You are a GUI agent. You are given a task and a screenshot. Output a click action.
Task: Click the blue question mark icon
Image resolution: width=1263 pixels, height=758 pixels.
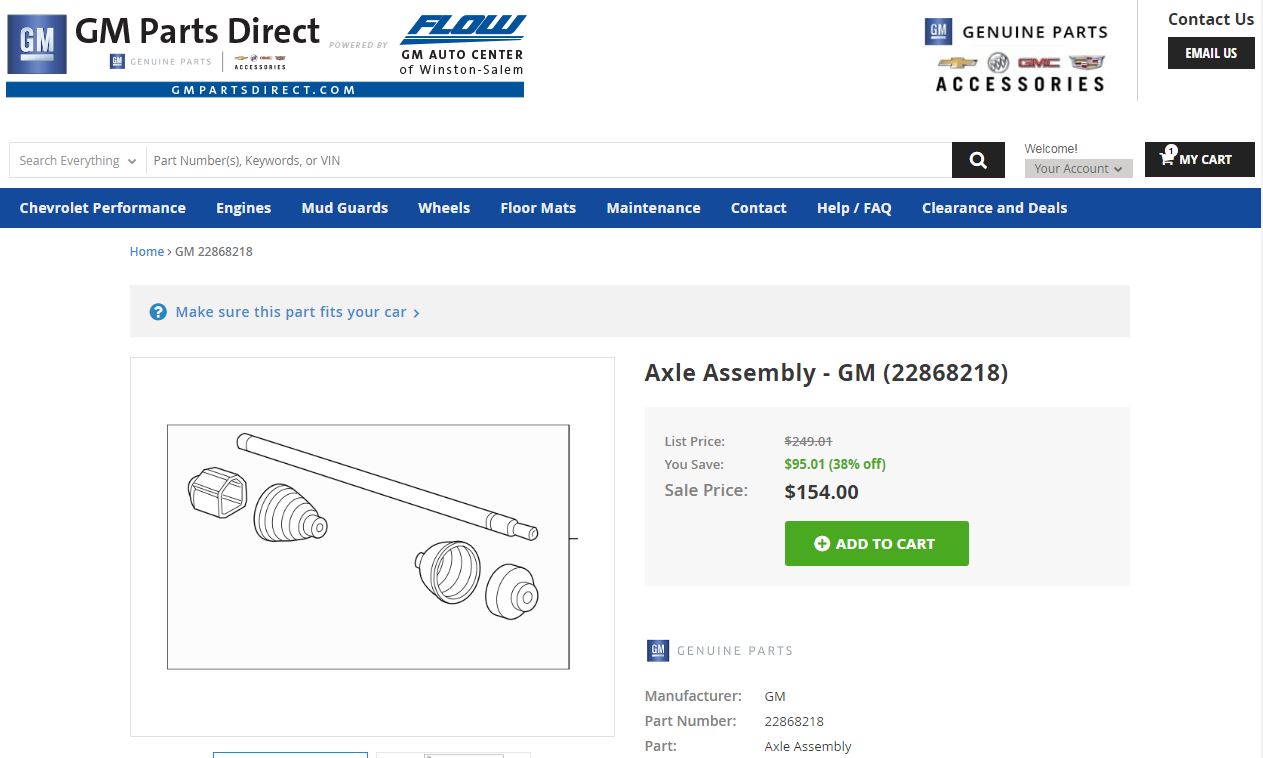coord(158,312)
